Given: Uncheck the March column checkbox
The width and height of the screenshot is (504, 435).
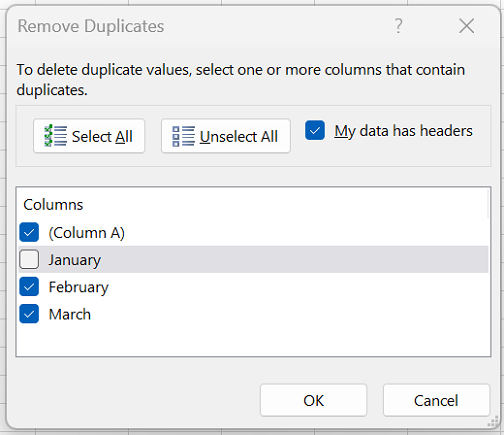Looking at the screenshot, I should (29, 314).
